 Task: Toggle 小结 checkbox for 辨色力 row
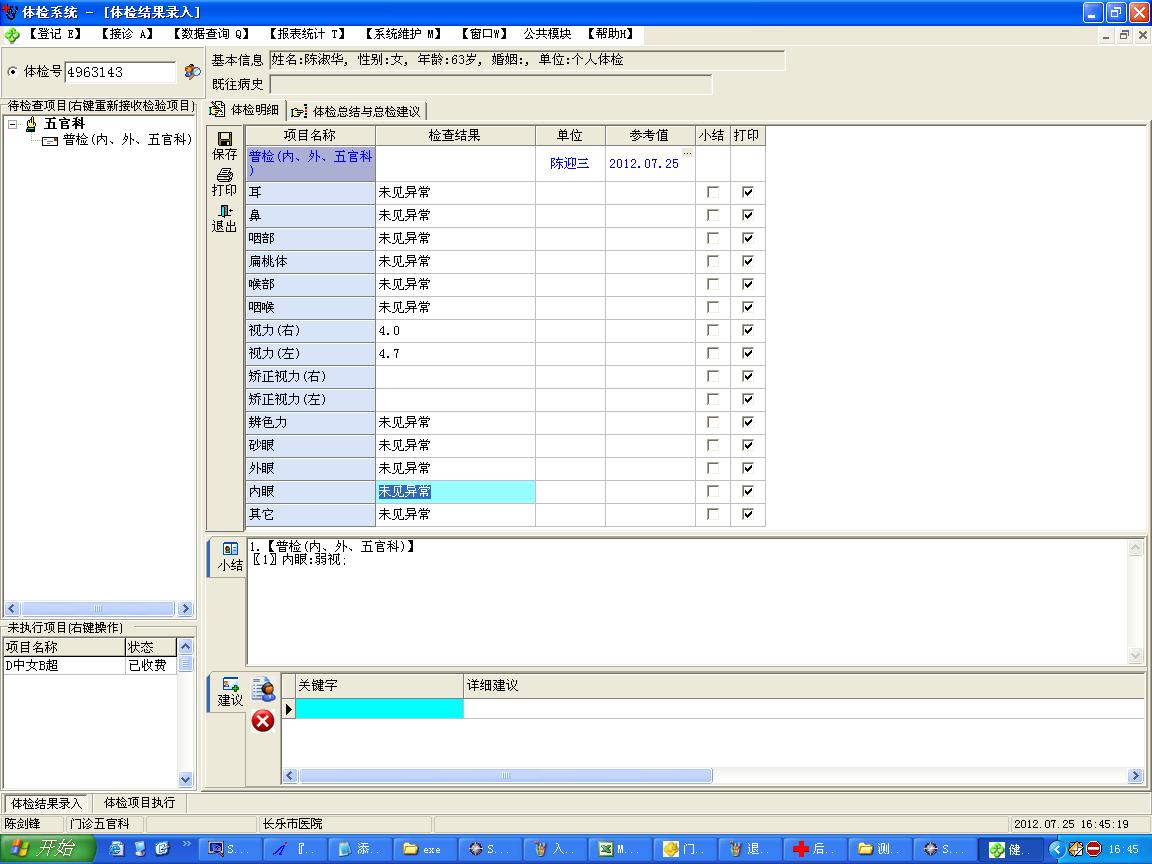pos(713,422)
